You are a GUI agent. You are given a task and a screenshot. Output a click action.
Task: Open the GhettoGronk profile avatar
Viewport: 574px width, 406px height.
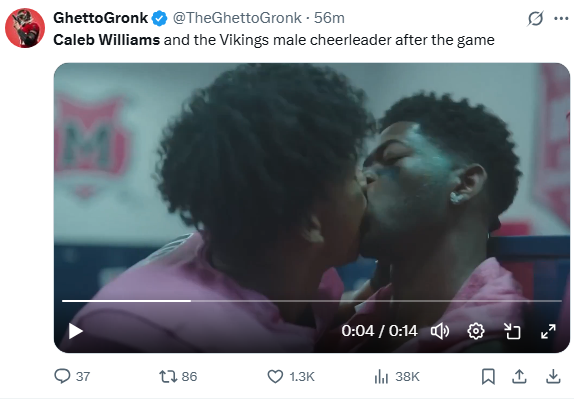[25, 28]
